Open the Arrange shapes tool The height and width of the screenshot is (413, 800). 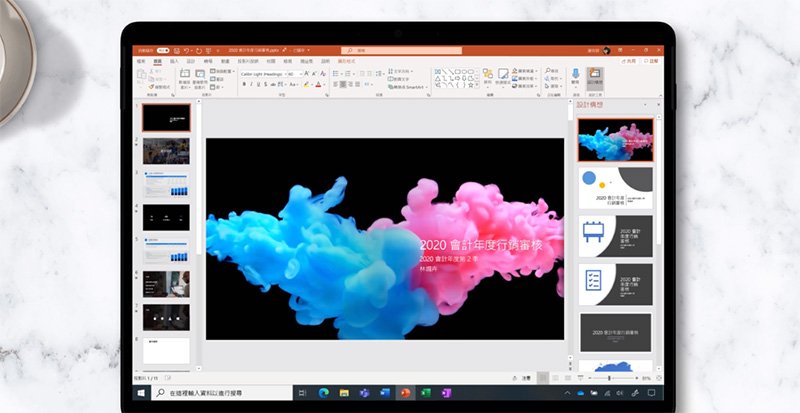(x=488, y=77)
